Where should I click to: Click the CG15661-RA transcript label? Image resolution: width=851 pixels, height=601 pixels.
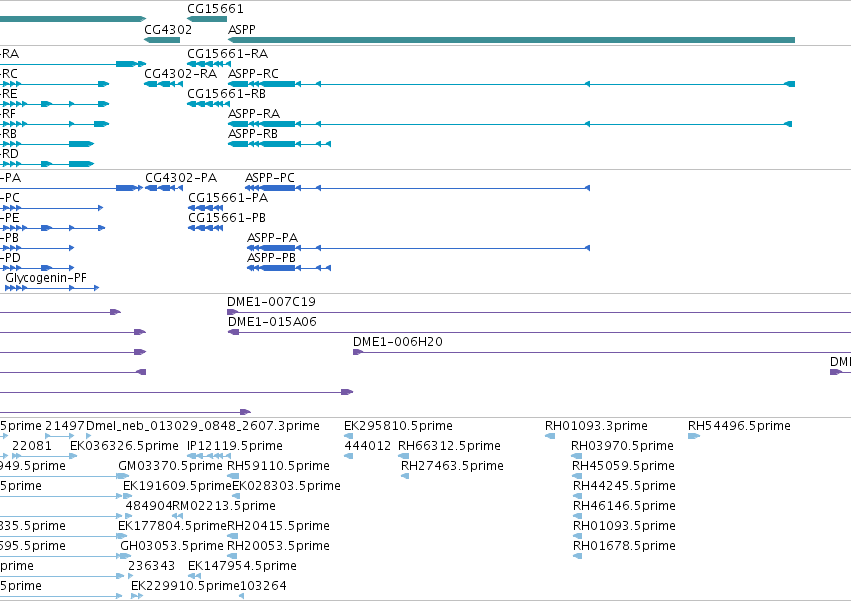227,54
